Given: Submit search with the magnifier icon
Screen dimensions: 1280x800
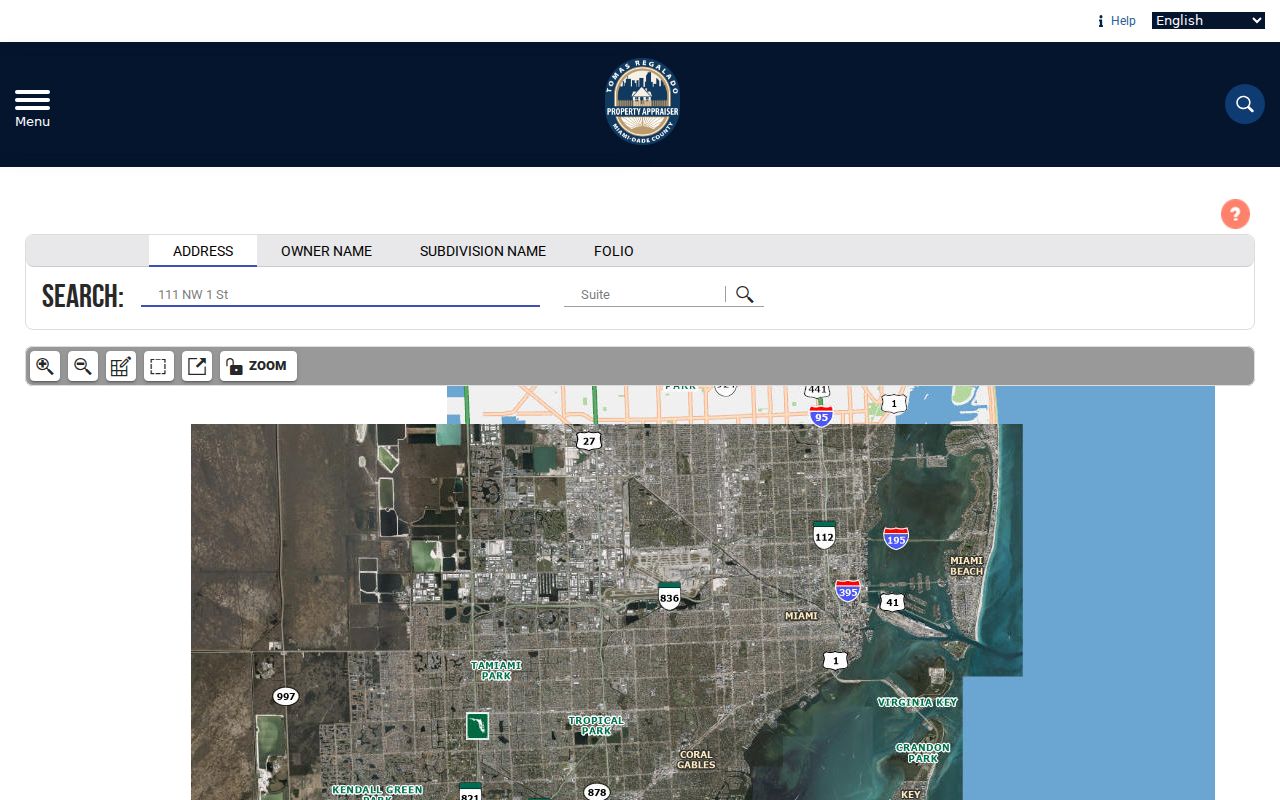Looking at the screenshot, I should [745, 294].
